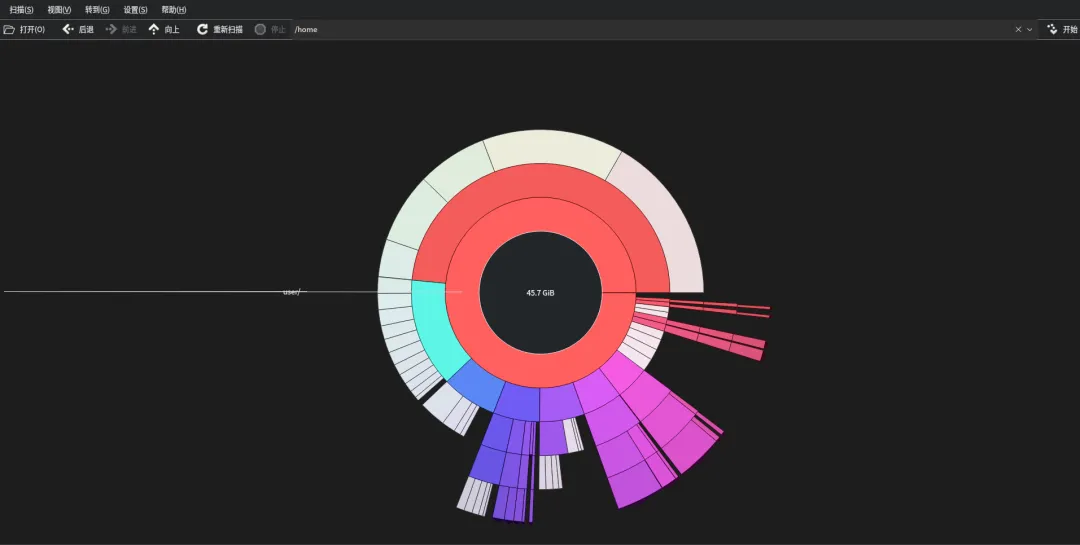Image resolution: width=1080 pixels, height=545 pixels.
Task: Open the 帮助(H) menu
Action: tap(174, 10)
